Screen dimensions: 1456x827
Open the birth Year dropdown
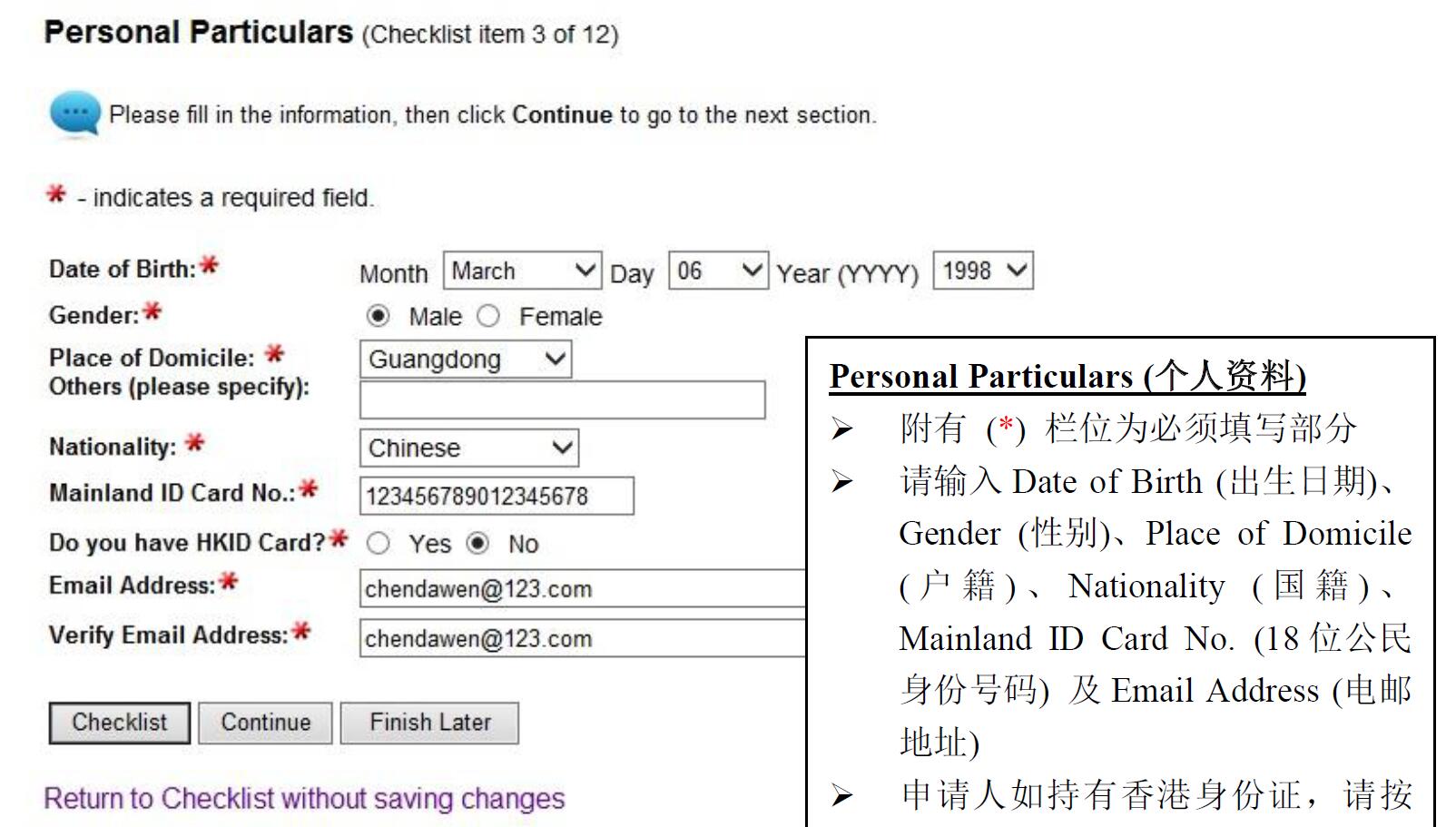[x=982, y=271]
